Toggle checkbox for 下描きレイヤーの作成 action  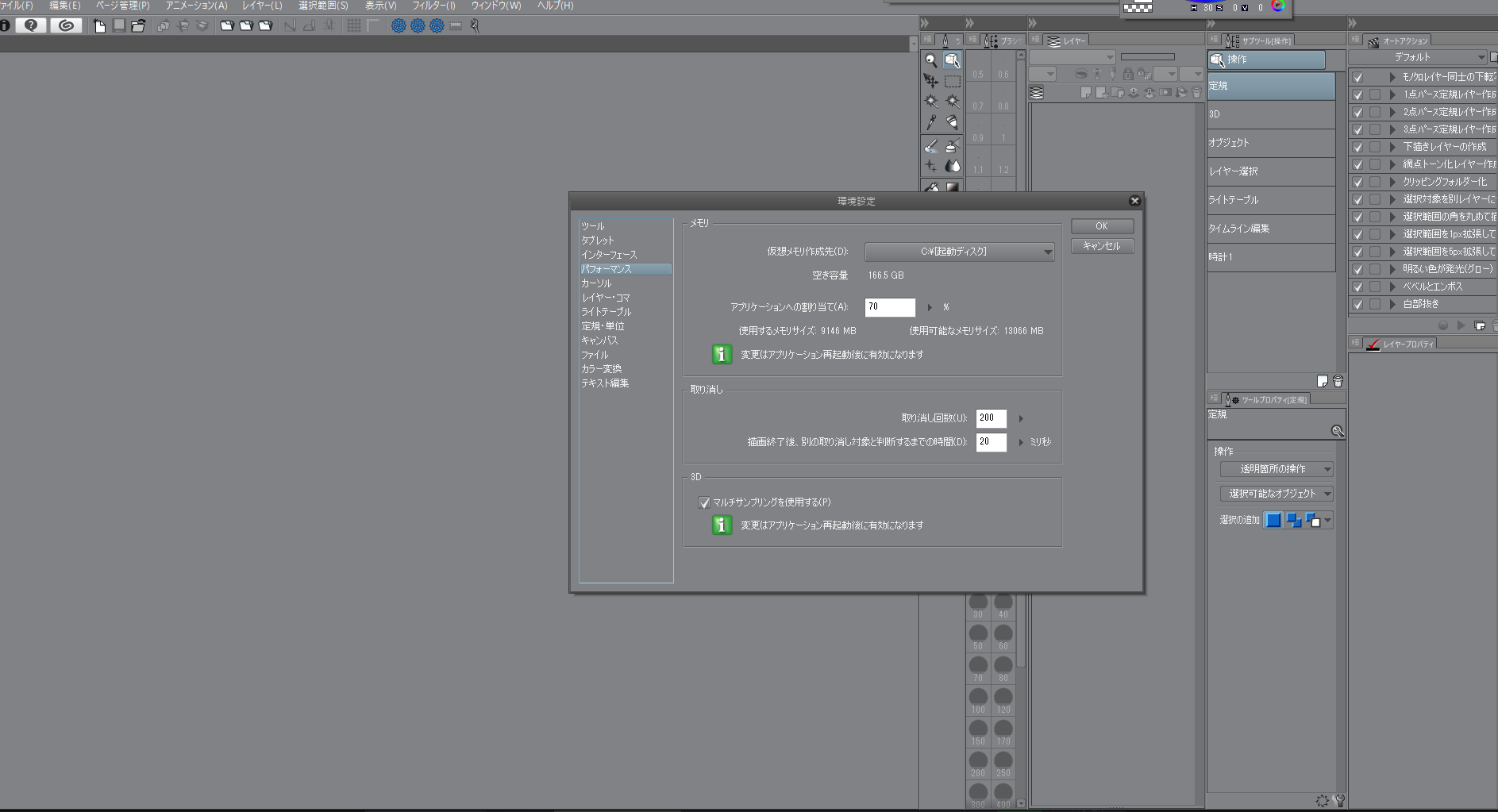click(1357, 147)
